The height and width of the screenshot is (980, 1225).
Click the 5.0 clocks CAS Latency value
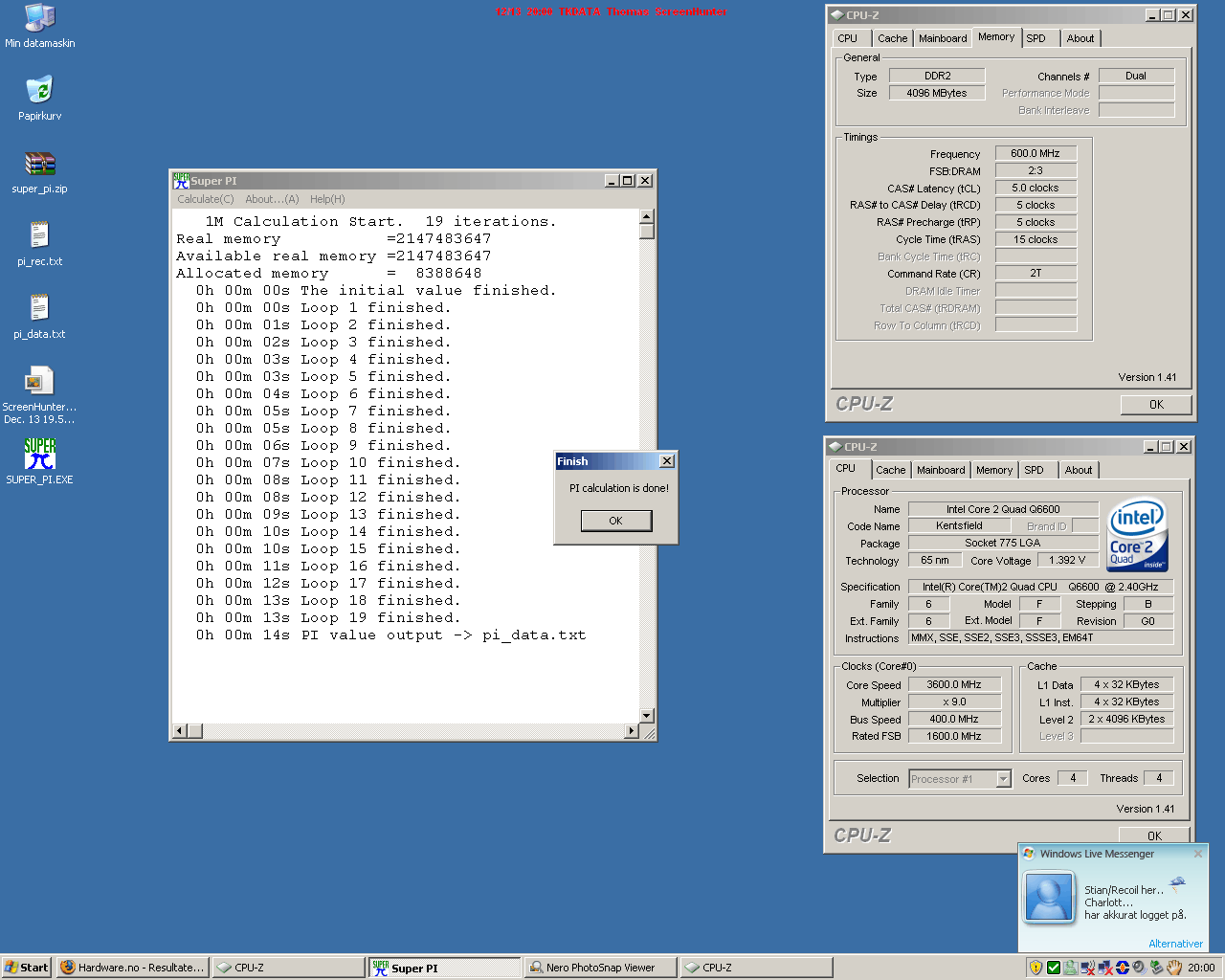coord(1036,188)
